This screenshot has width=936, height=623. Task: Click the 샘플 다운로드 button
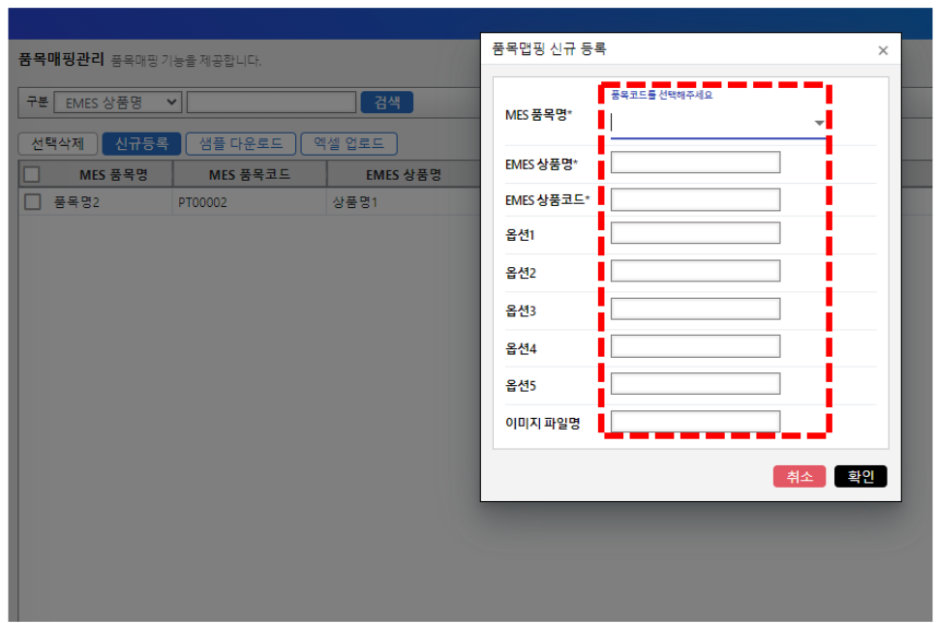pyautogui.click(x=241, y=144)
